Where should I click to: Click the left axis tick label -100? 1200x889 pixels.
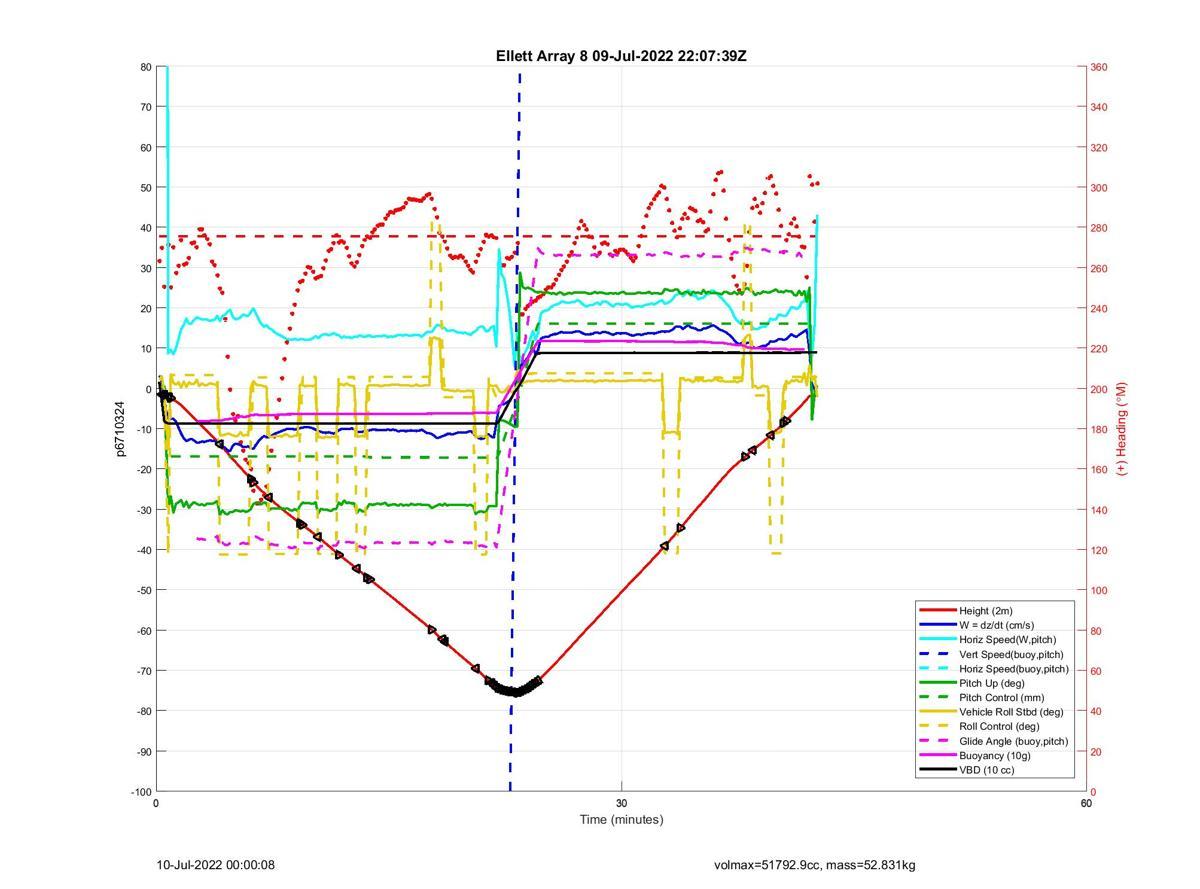[x=142, y=792]
